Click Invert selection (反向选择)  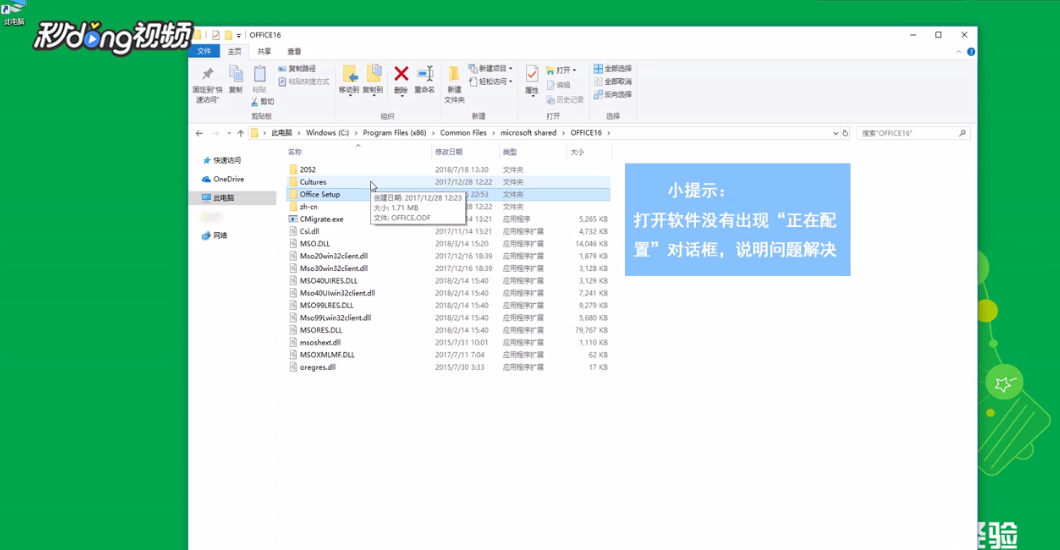[613, 95]
